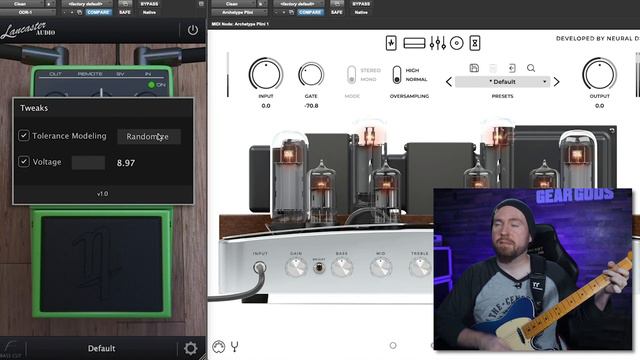640x360 pixels.
Task: Click the amp Treble knob
Action: (420, 268)
